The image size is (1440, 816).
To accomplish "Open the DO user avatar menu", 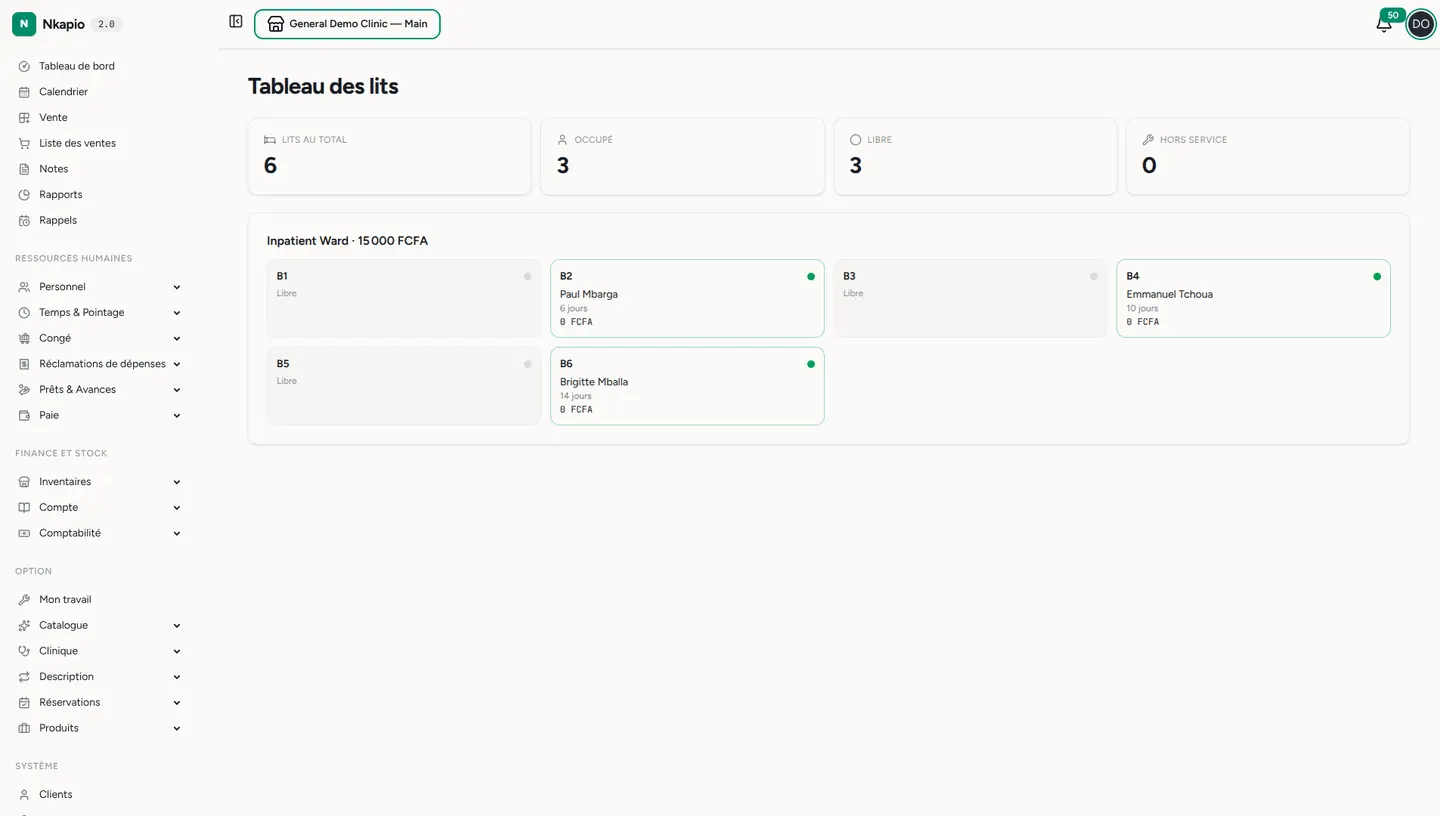I will click(x=1420, y=24).
